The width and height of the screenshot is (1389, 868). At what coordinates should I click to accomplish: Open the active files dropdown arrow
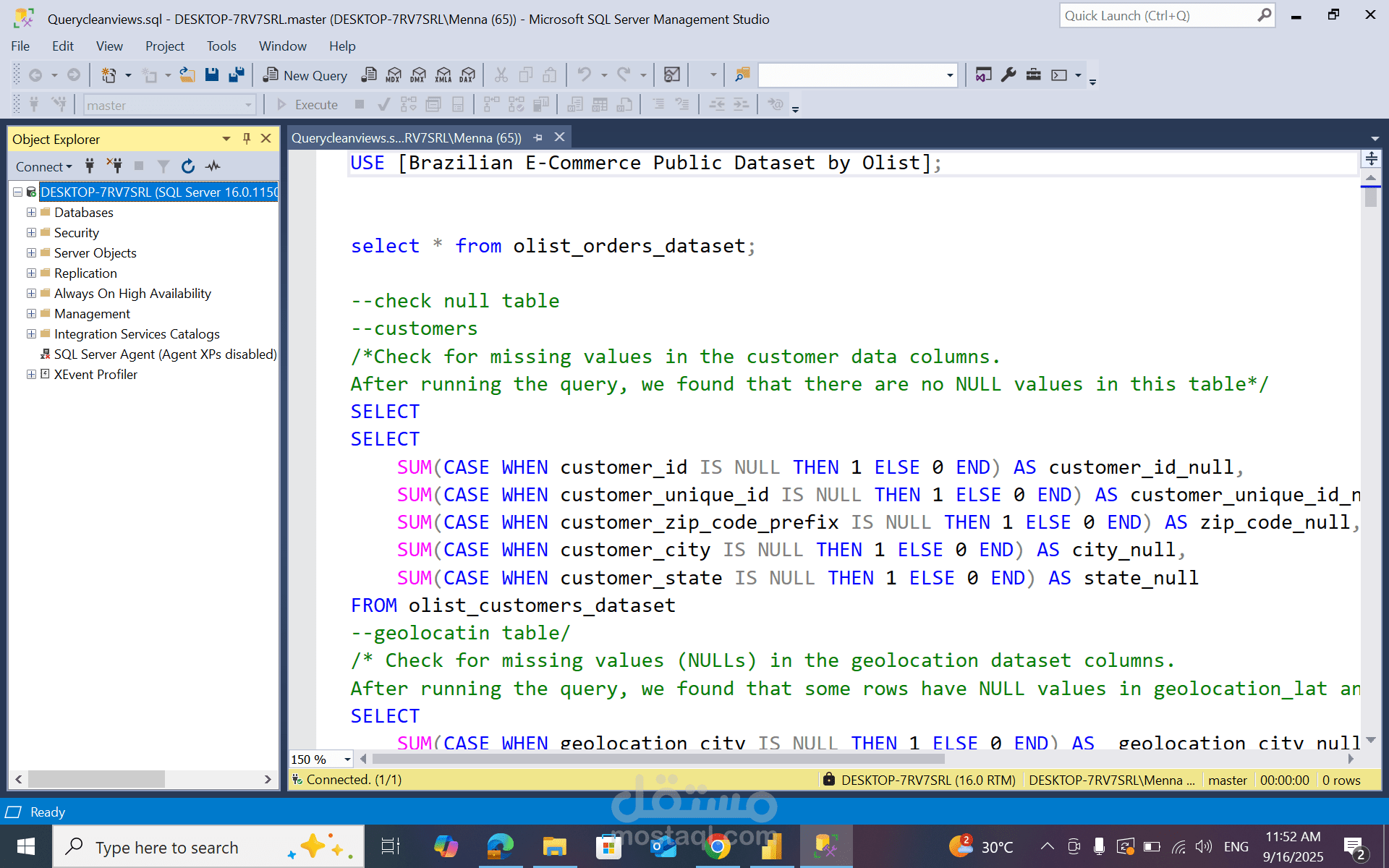click(1375, 138)
